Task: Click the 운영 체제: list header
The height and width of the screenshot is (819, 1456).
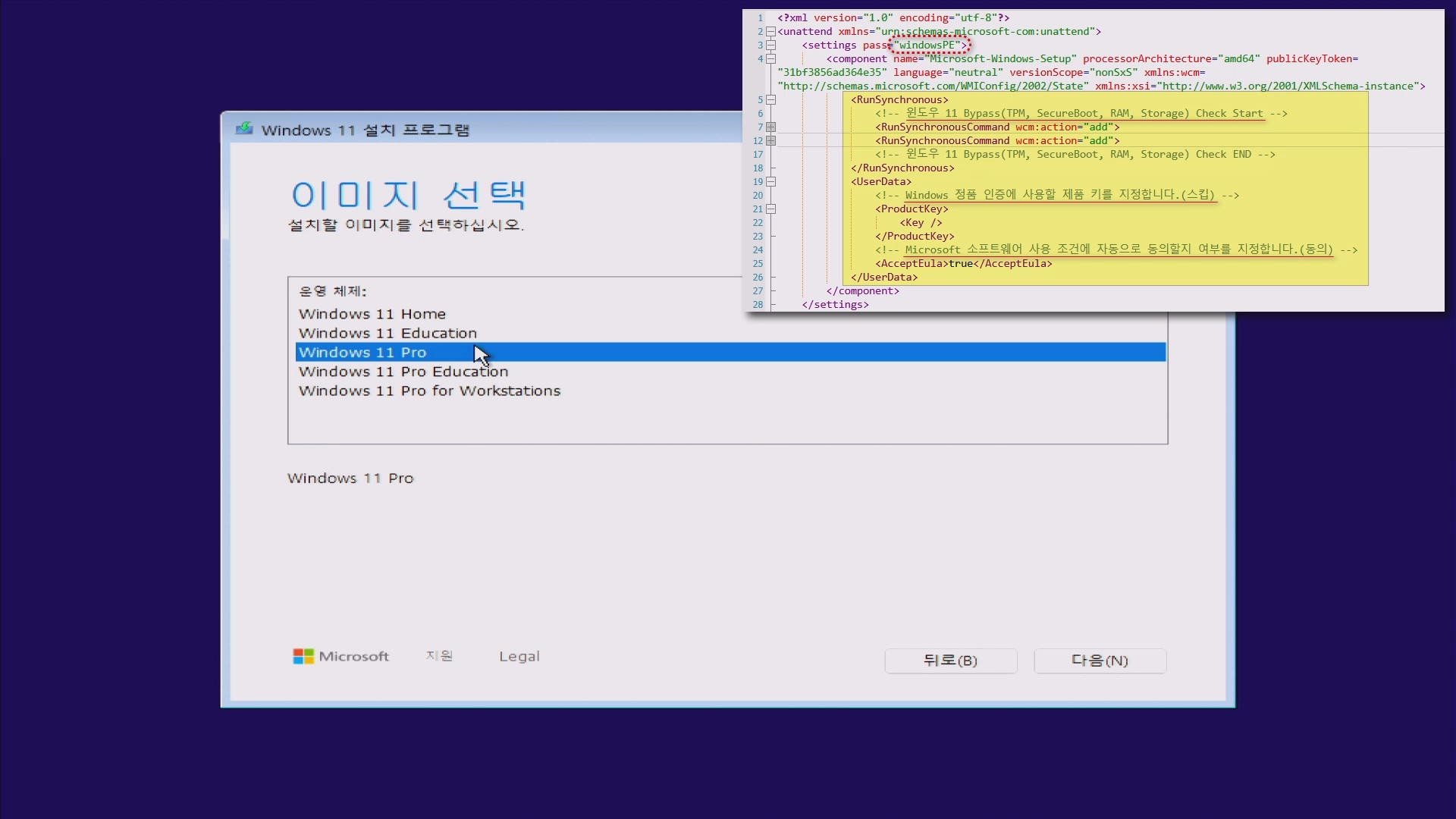Action: pos(333,291)
